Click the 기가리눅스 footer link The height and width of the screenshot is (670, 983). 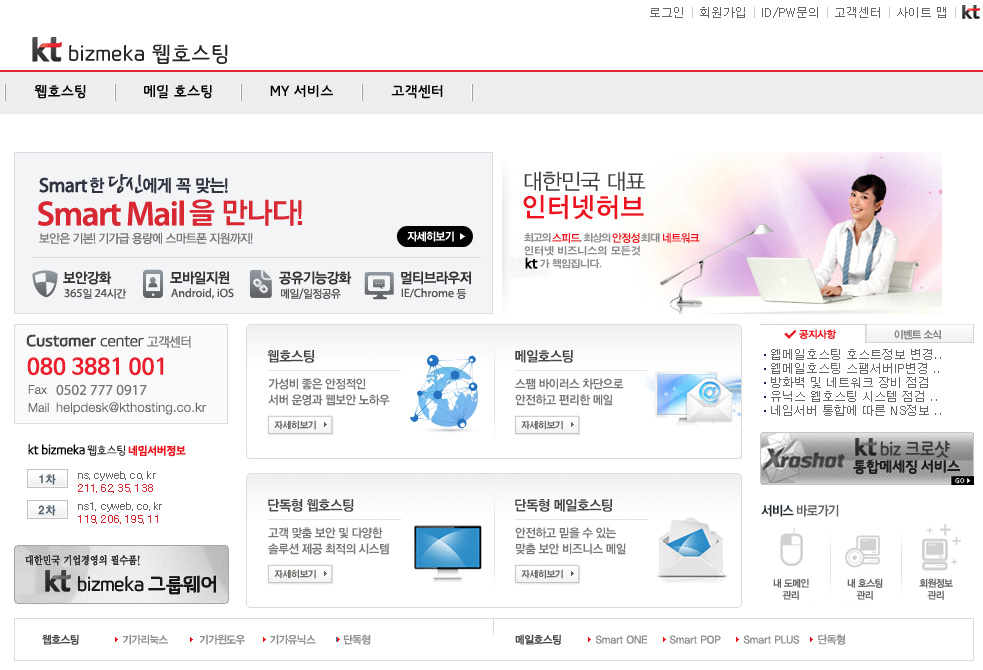[145, 639]
